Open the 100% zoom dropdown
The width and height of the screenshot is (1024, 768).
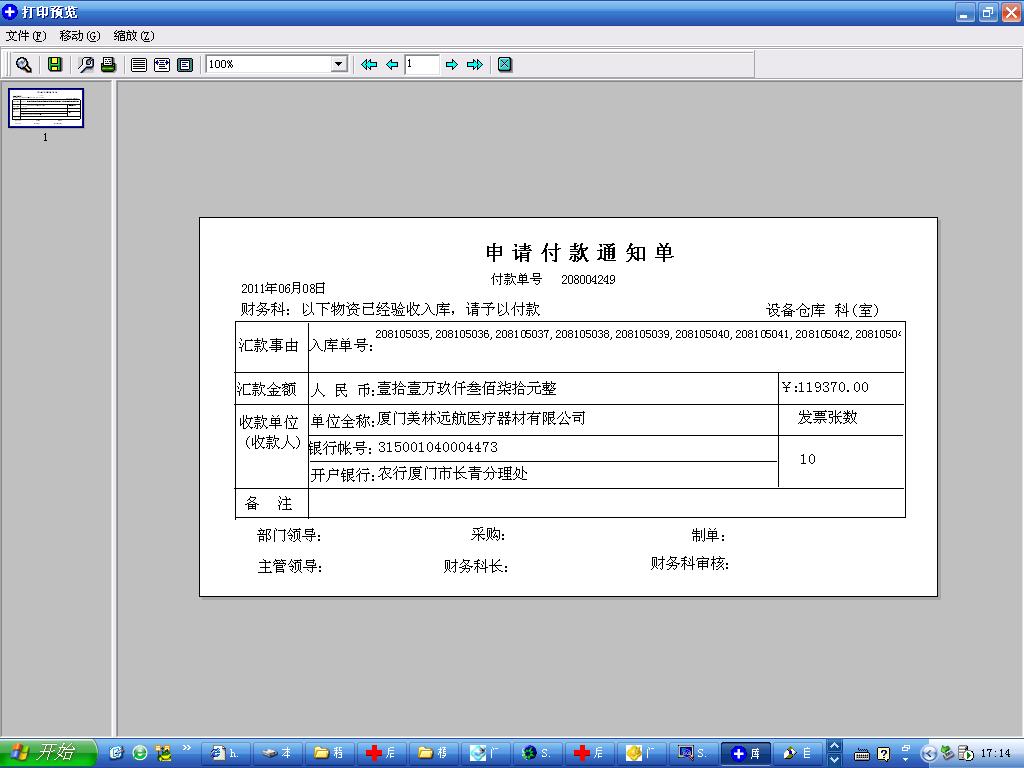click(x=338, y=64)
